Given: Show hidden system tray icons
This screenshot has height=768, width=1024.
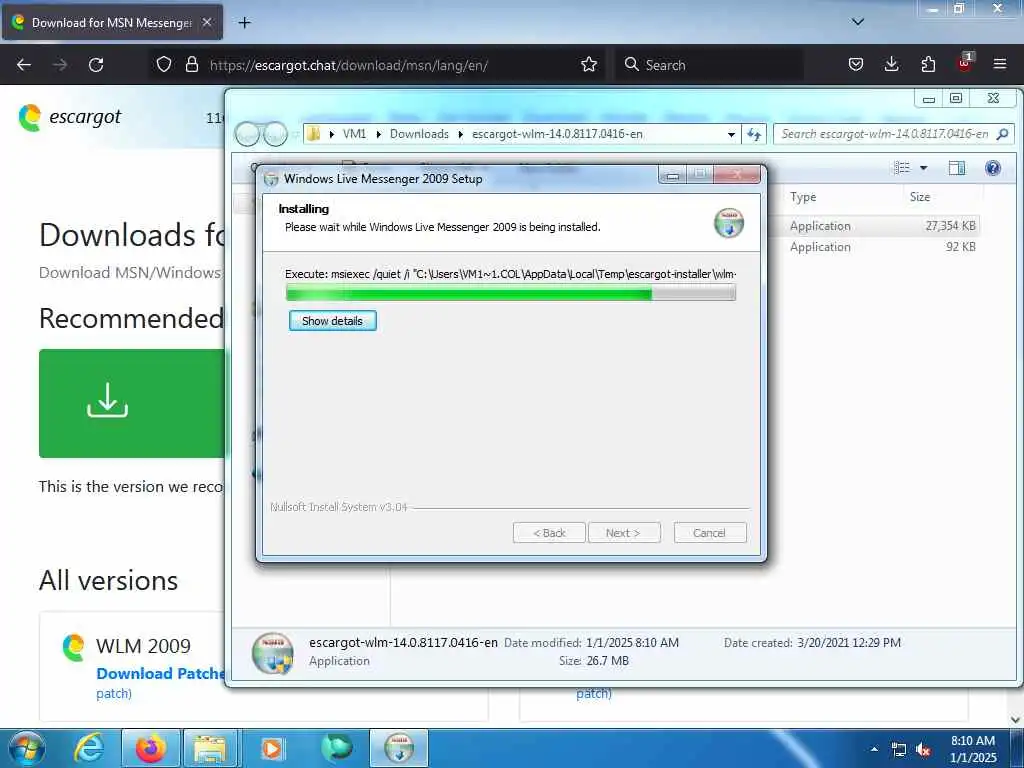Looking at the screenshot, I should tap(874, 749).
